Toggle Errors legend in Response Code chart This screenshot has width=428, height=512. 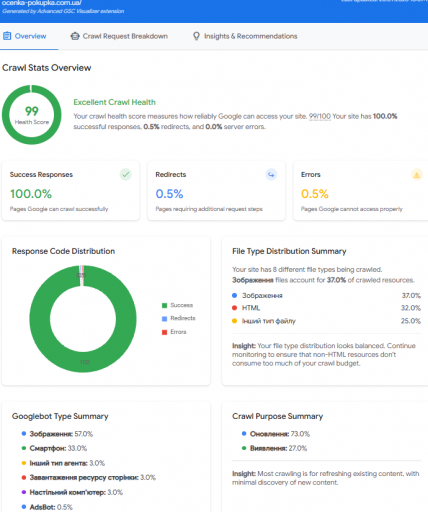174,332
